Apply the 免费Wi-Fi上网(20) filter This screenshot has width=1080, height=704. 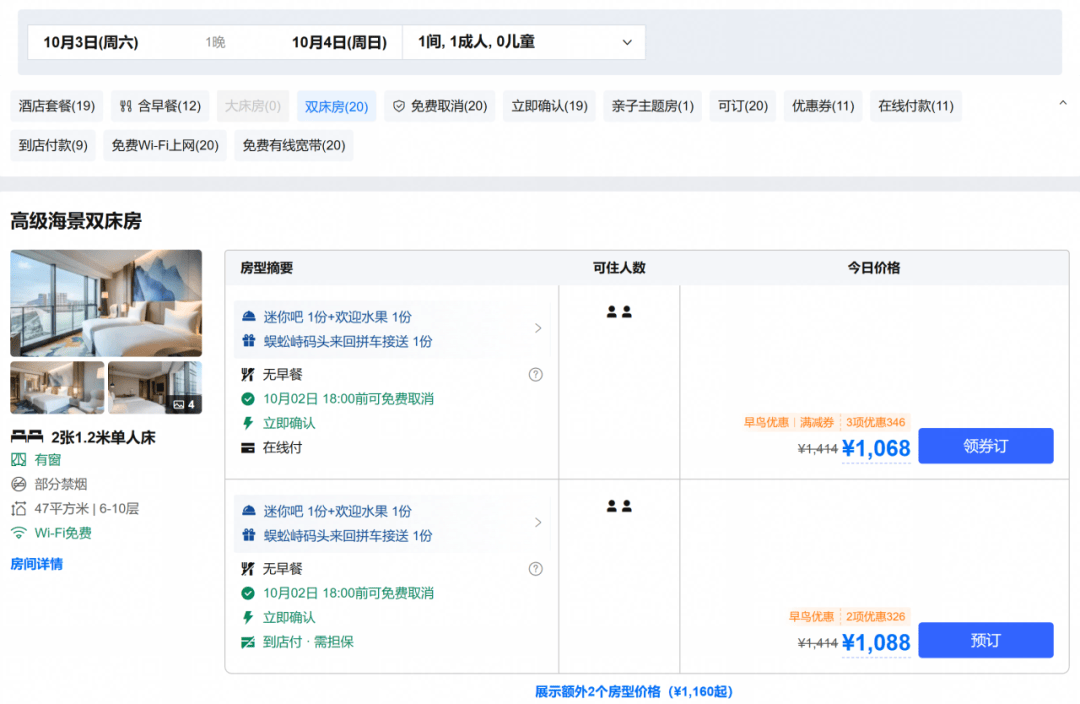165,145
